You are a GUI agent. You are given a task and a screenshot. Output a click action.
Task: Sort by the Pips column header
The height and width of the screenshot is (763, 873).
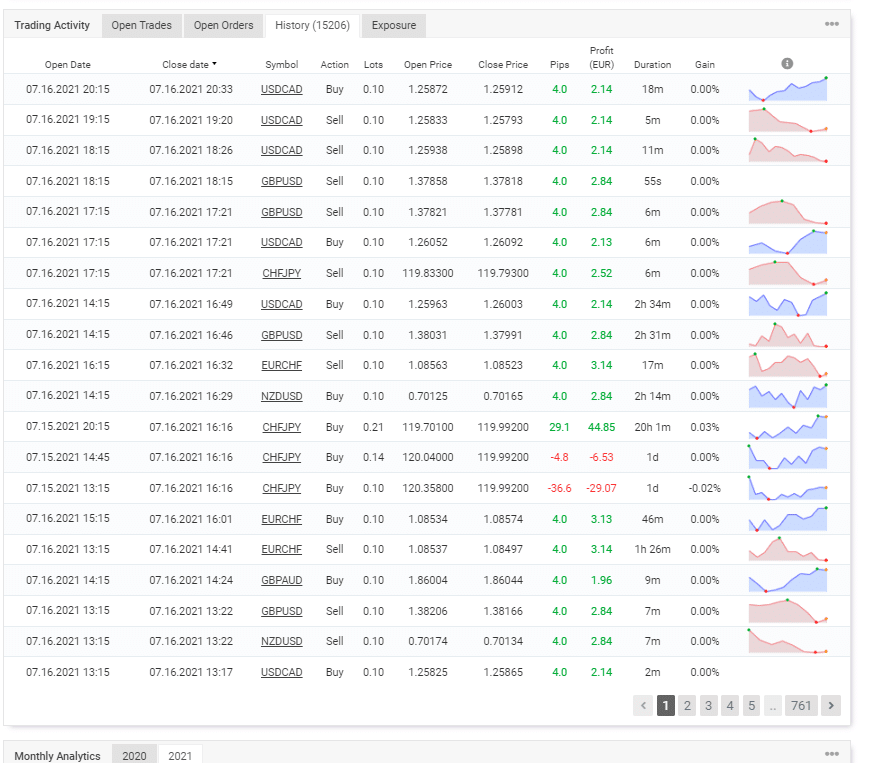click(560, 65)
